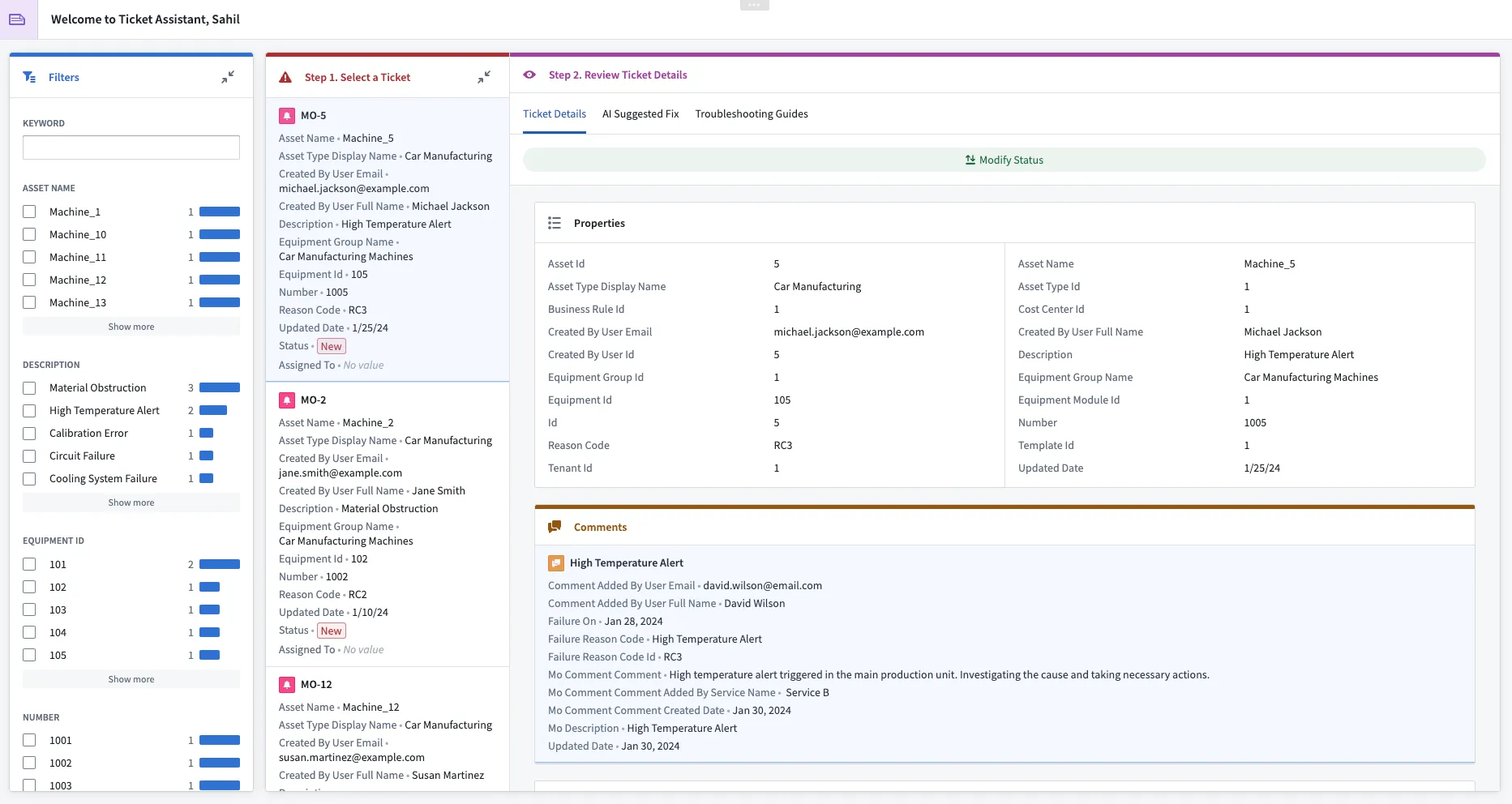Click the Machine_1 count bar
Viewport: 1512px width, 804px height.
220,212
